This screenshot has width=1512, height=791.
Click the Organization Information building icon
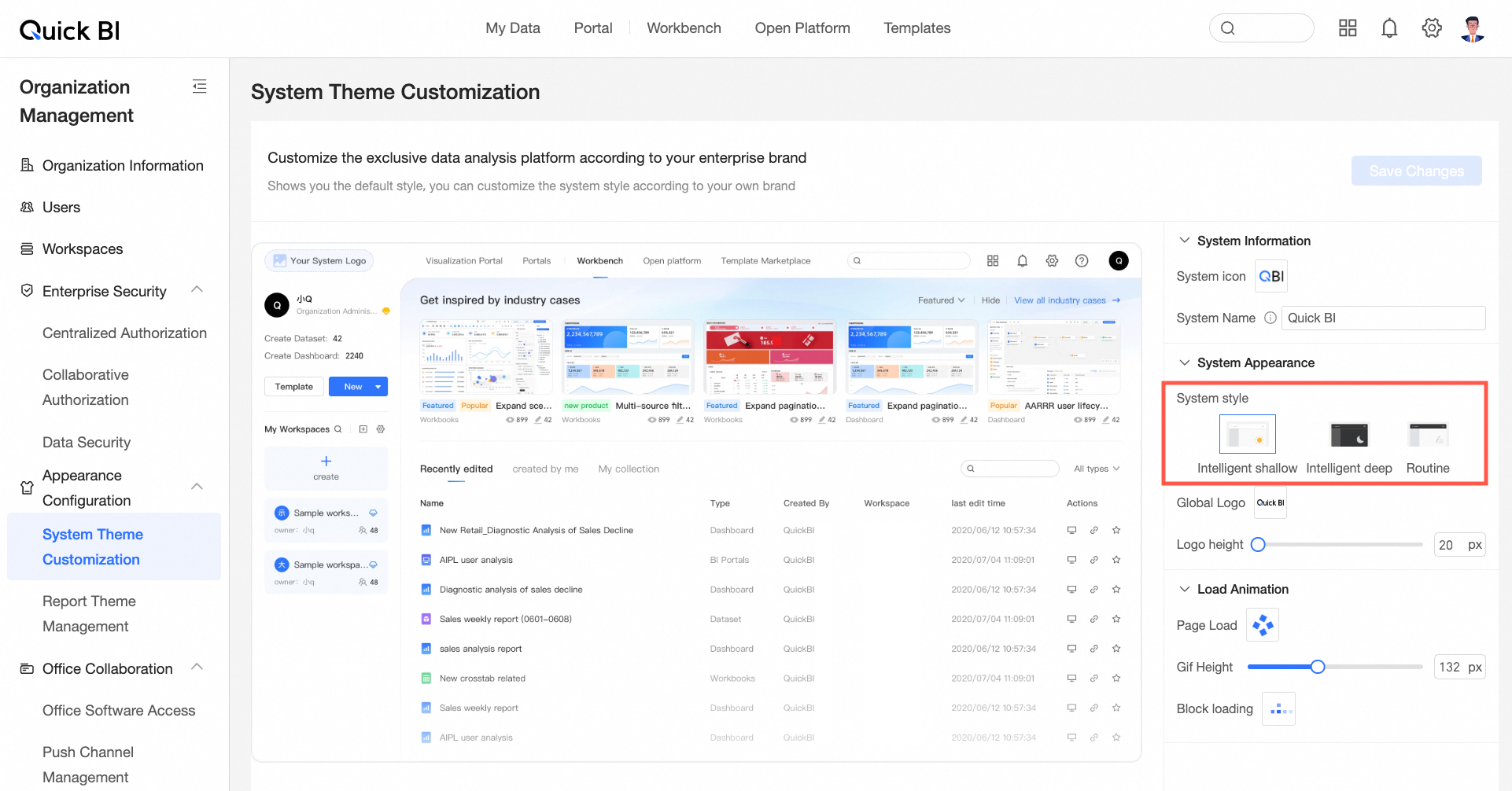coord(27,165)
